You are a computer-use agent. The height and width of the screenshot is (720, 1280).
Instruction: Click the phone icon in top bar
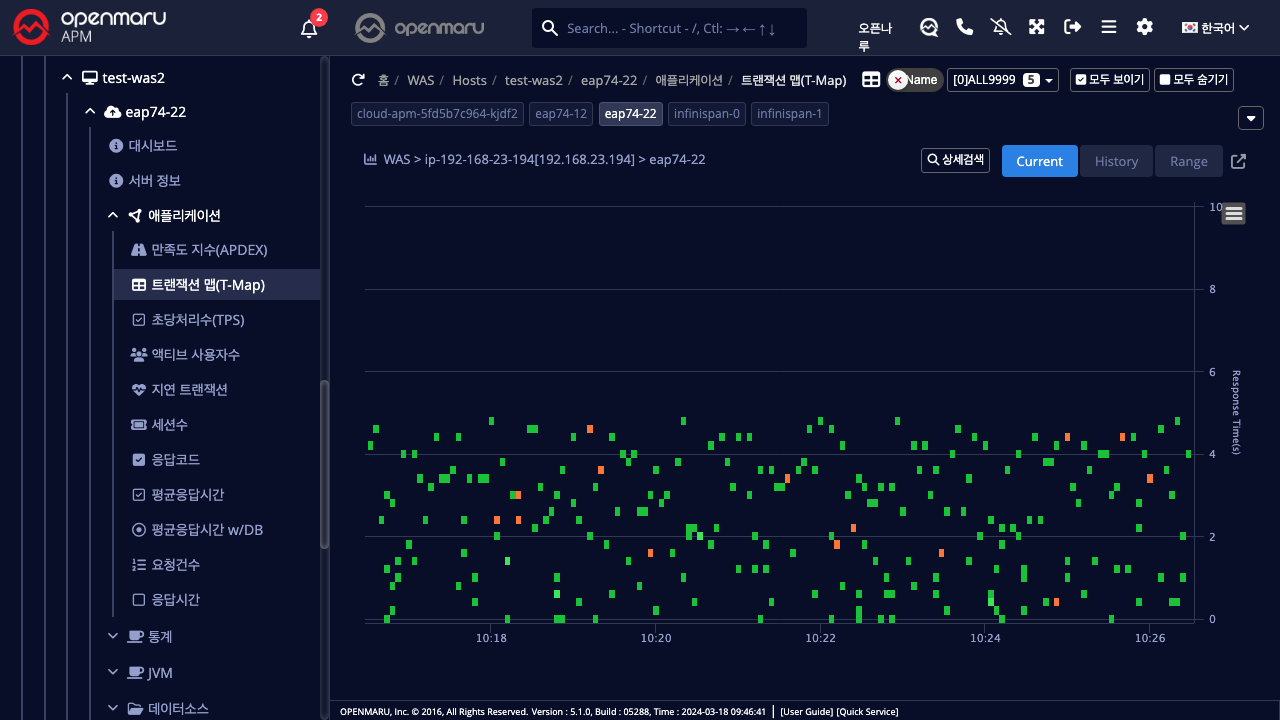coord(965,27)
